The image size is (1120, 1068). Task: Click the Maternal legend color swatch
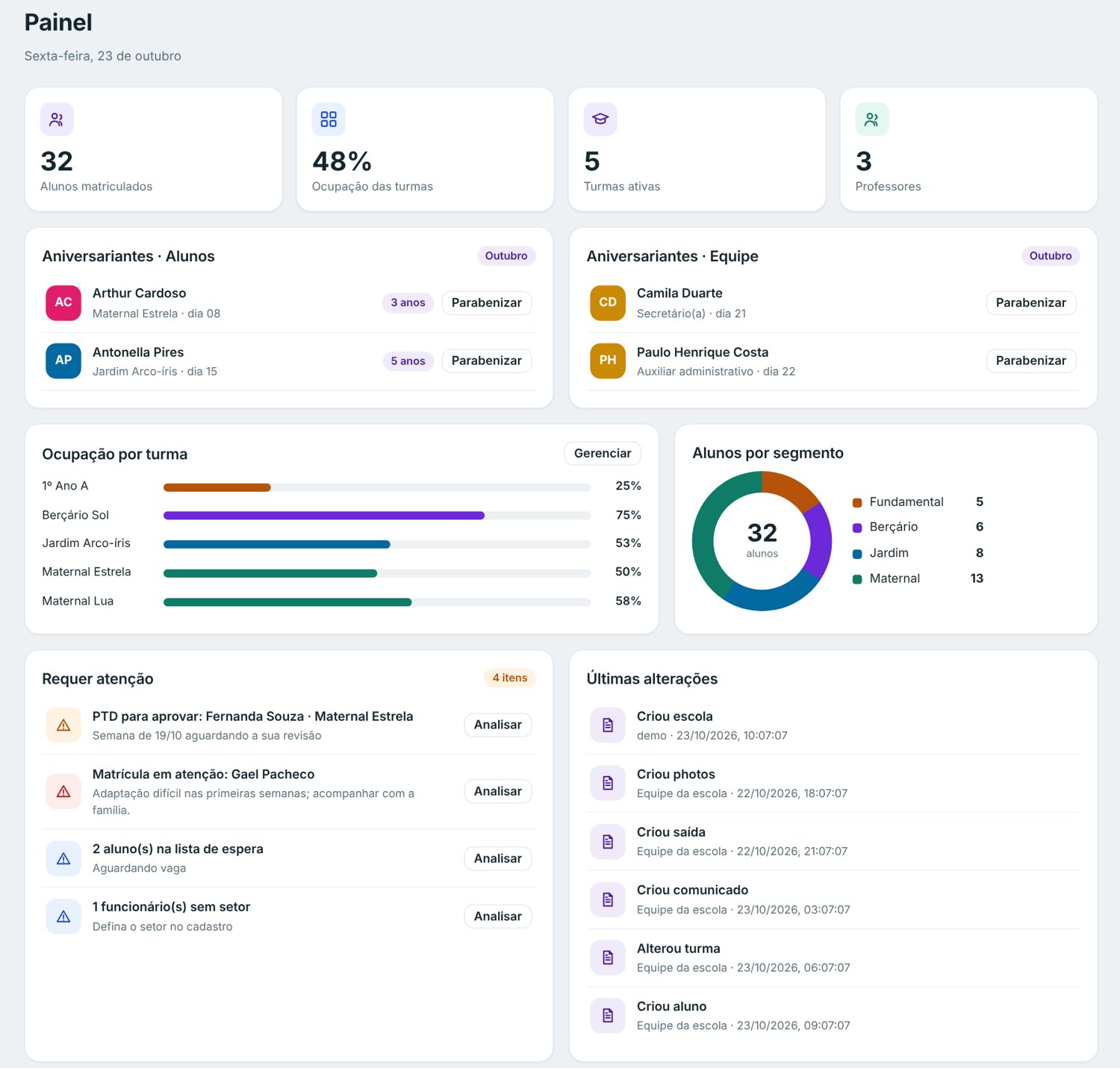(857, 579)
